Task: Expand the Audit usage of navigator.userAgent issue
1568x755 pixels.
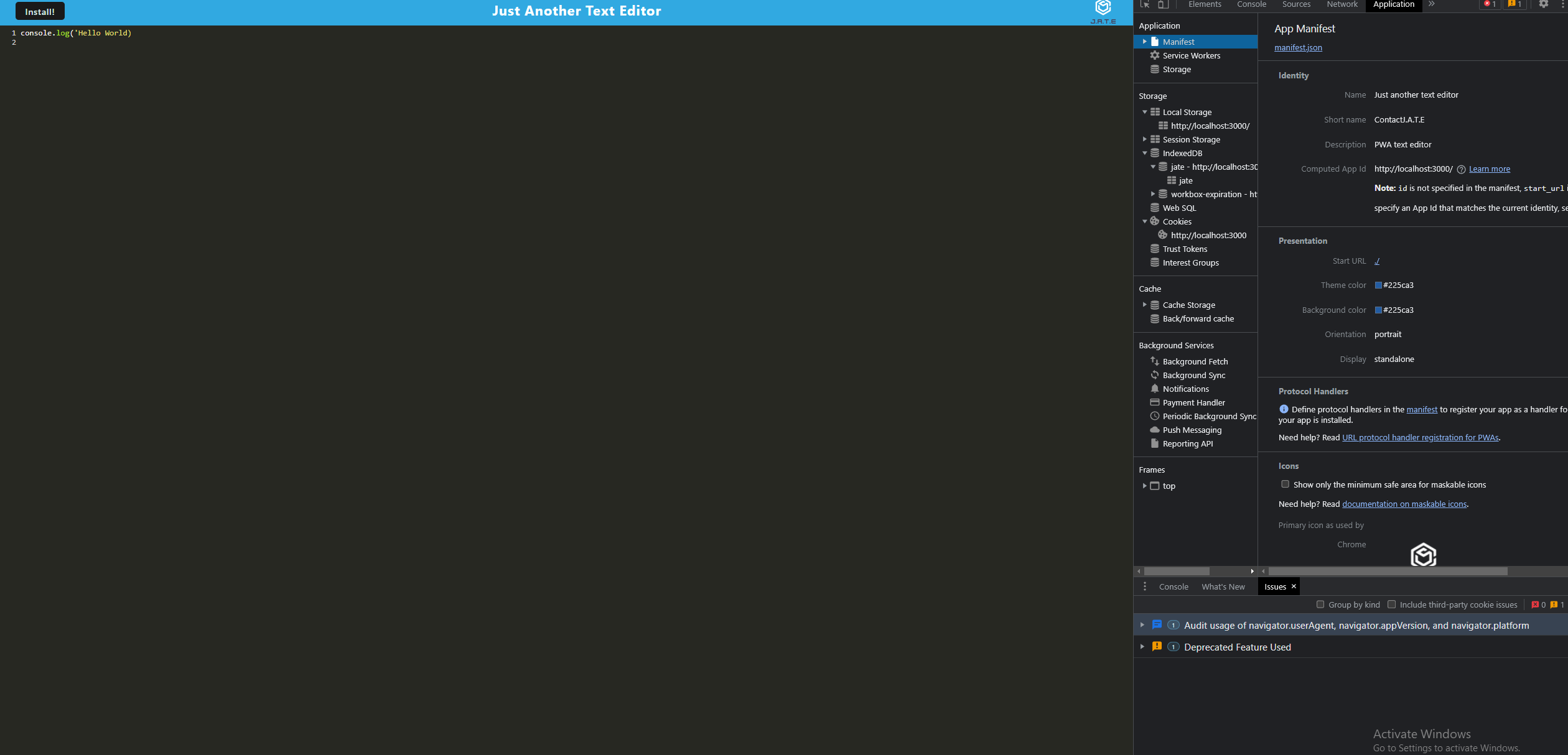Action: point(1142,625)
